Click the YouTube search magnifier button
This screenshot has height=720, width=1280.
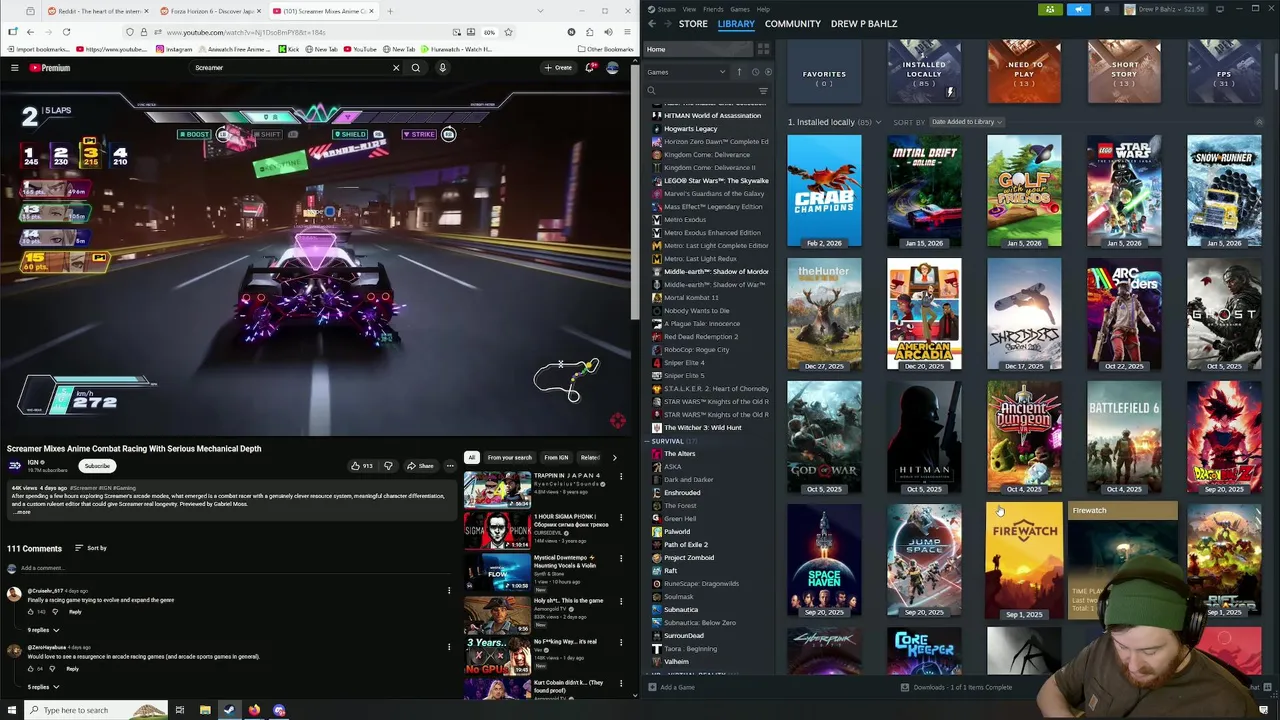point(416,68)
